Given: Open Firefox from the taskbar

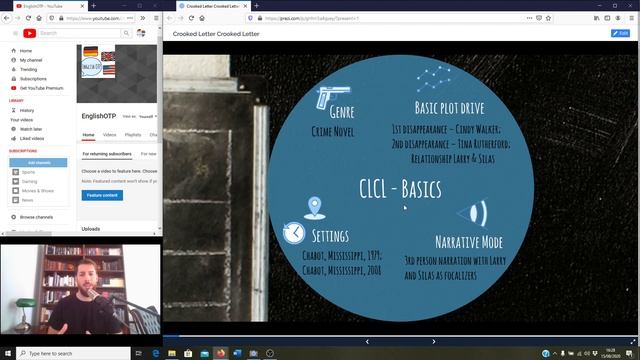Looking at the screenshot, I should 221,353.
